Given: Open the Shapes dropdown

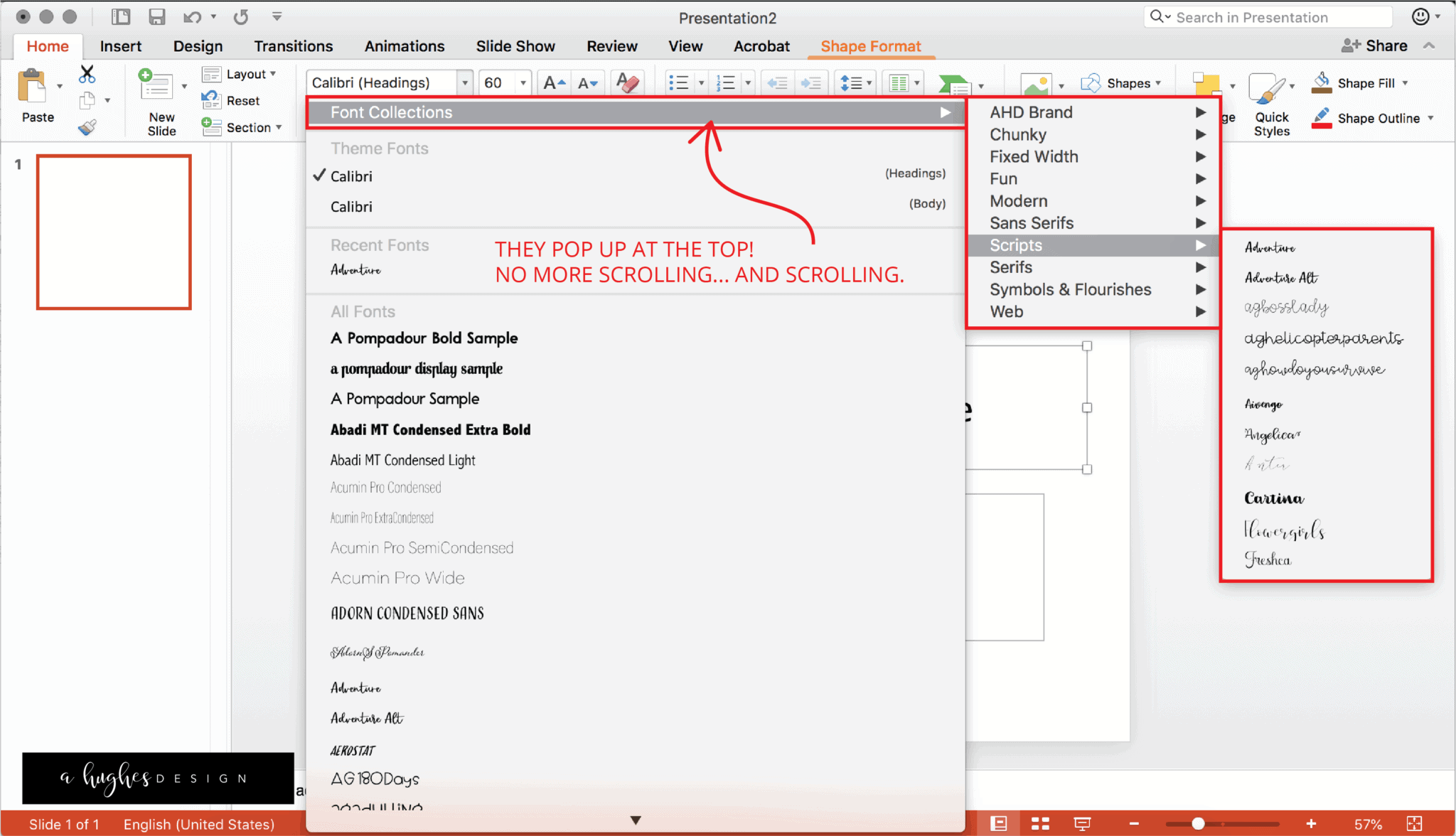Looking at the screenshot, I should coord(1121,83).
